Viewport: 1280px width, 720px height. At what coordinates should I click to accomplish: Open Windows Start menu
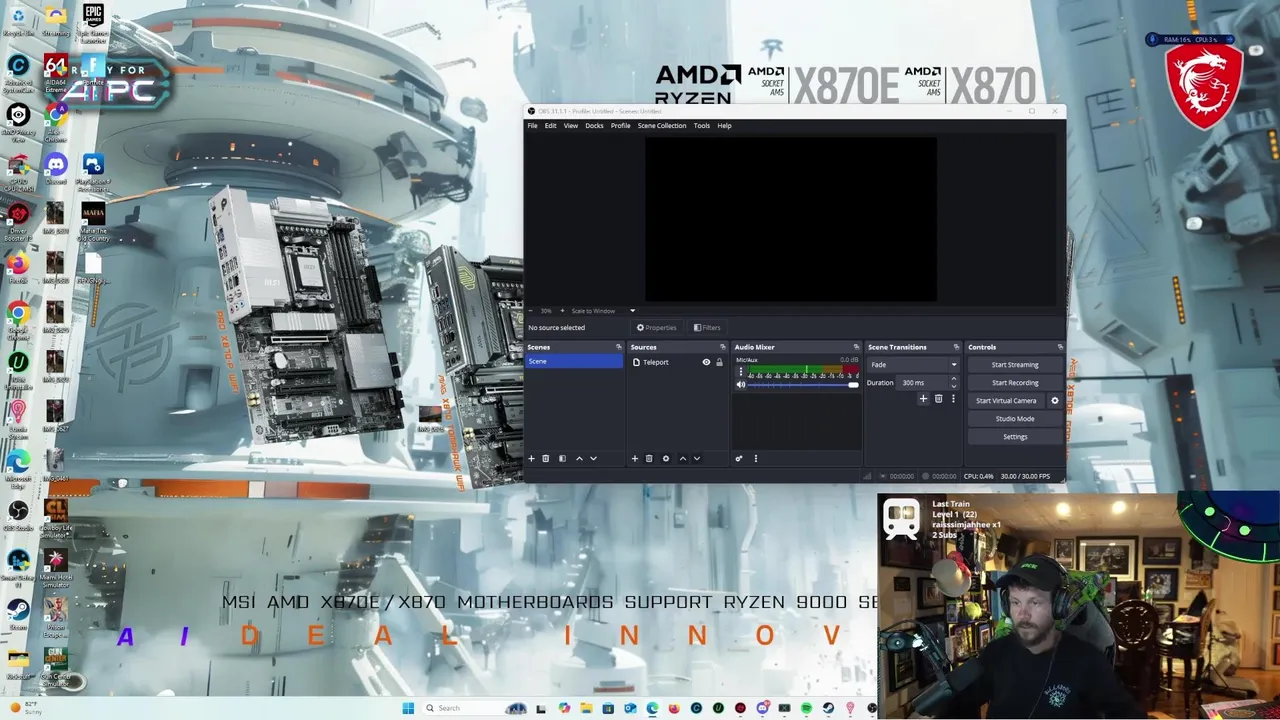click(408, 708)
